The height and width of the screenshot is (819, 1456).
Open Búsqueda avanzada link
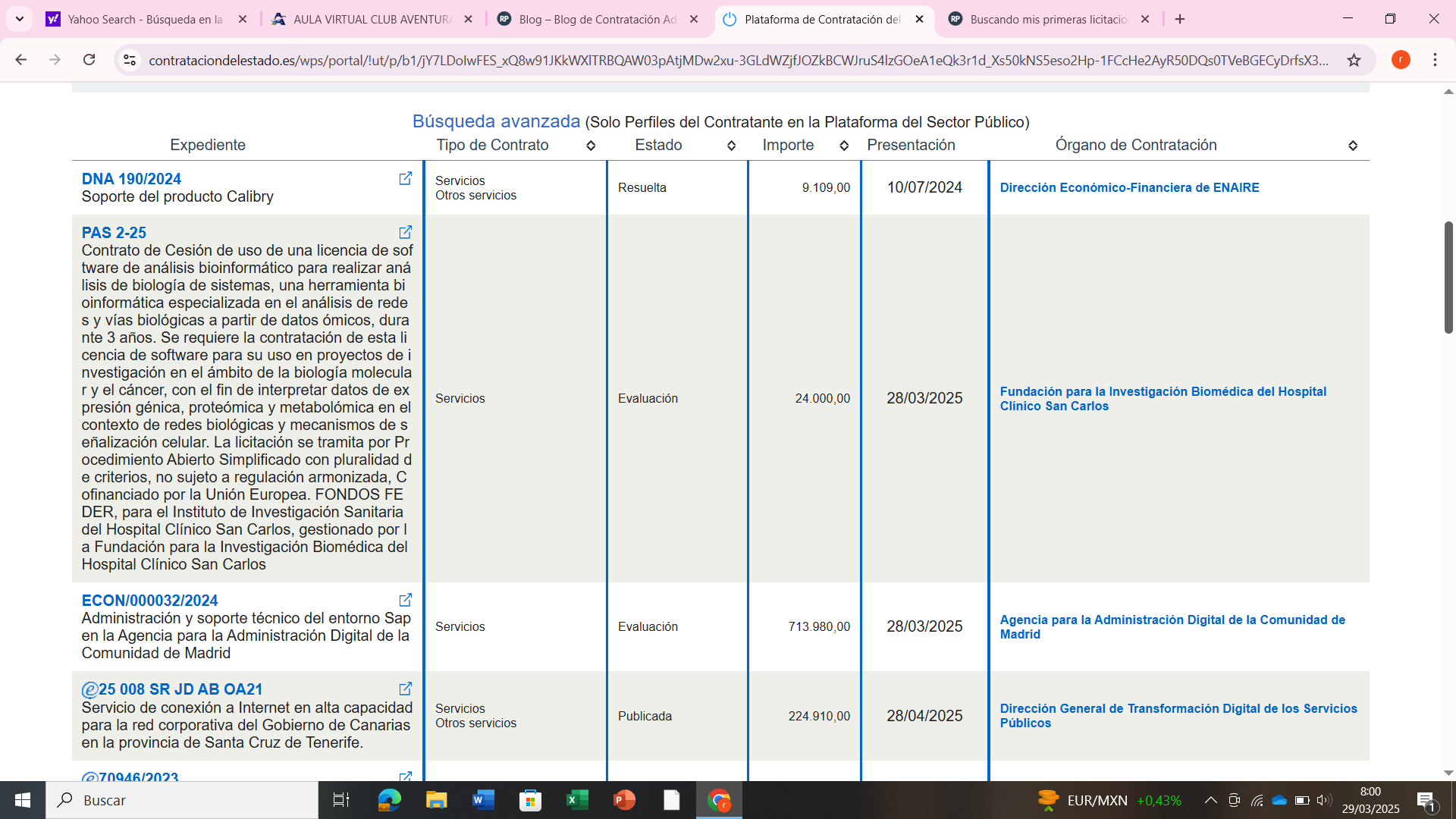[x=496, y=121]
